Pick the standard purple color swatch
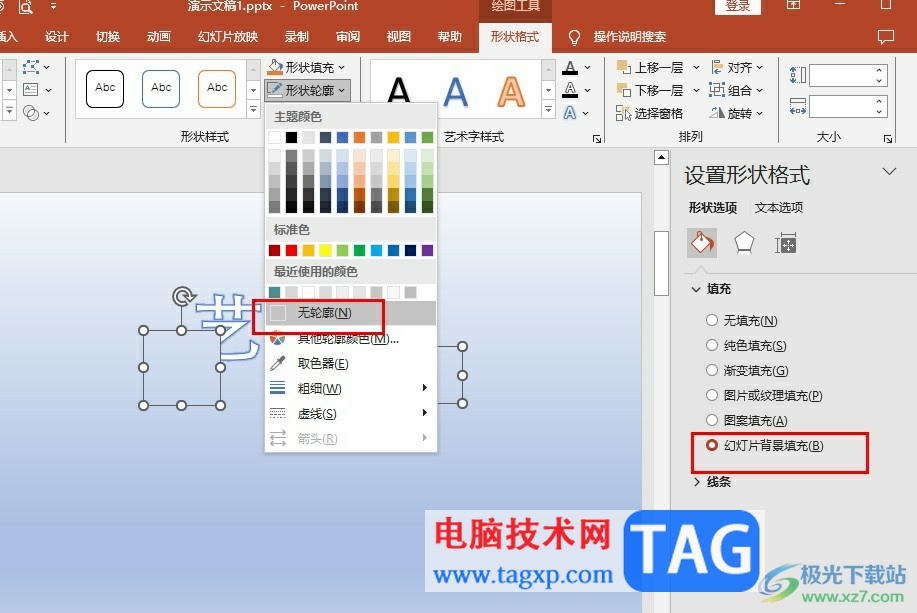 click(428, 250)
